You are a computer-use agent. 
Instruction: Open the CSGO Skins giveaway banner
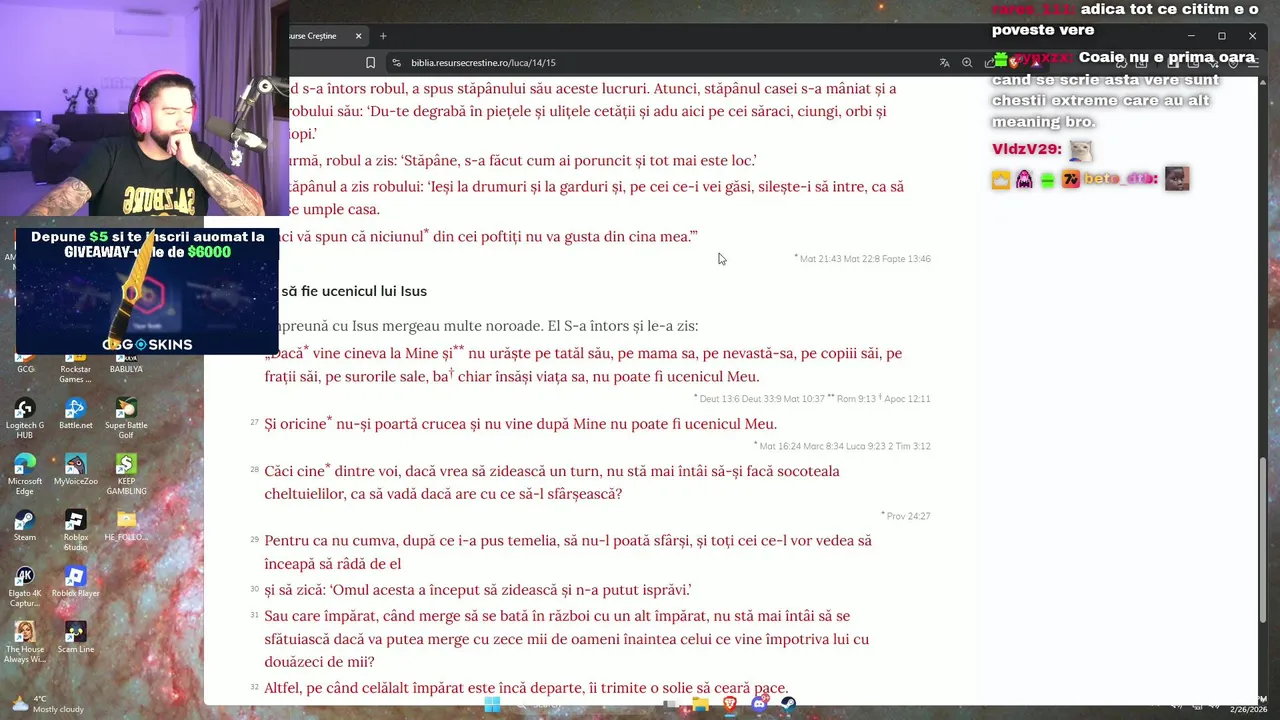click(x=147, y=291)
